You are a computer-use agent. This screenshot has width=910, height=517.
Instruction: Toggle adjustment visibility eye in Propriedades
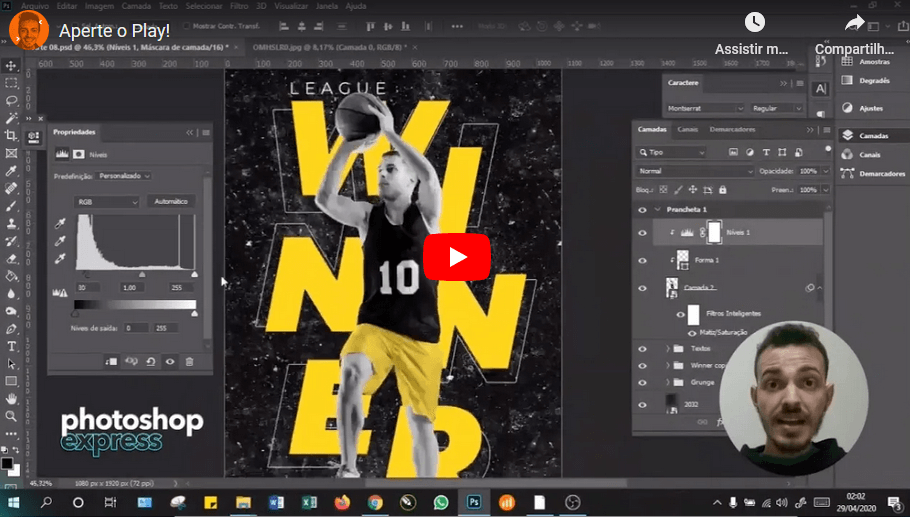pos(170,361)
